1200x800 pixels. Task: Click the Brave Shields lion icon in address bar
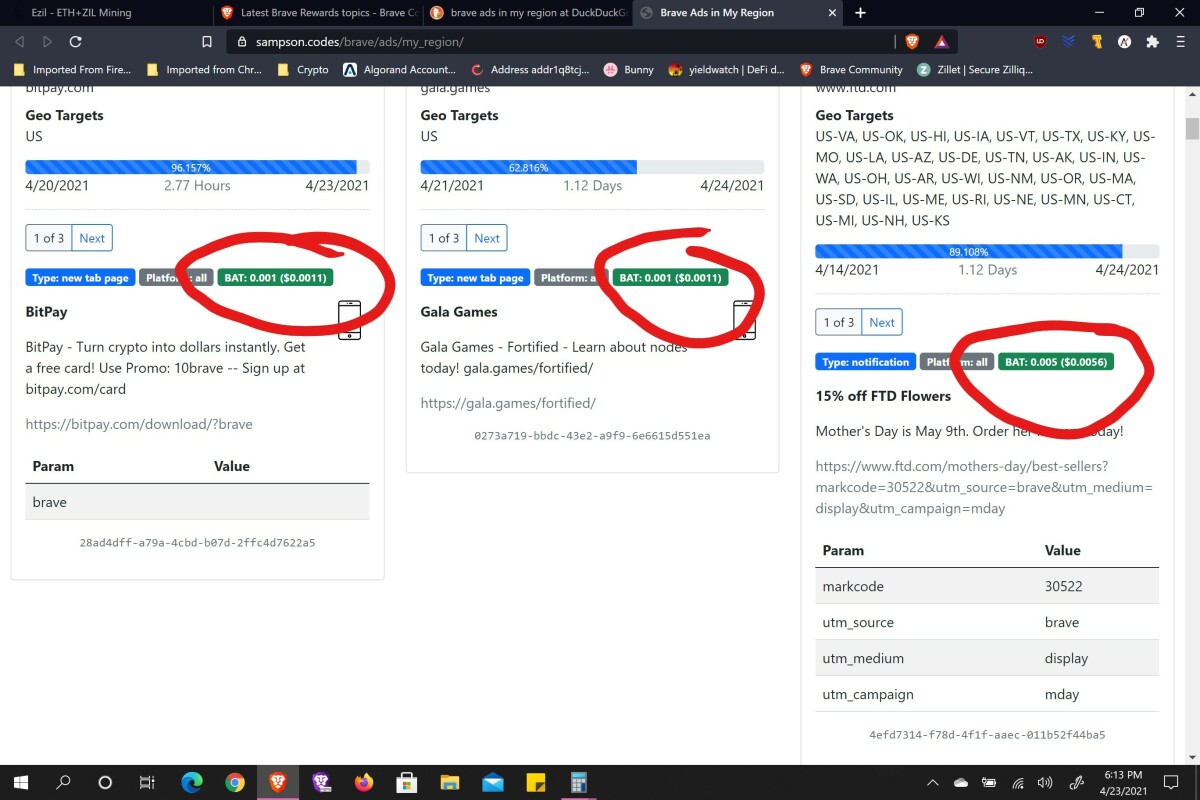[912, 42]
